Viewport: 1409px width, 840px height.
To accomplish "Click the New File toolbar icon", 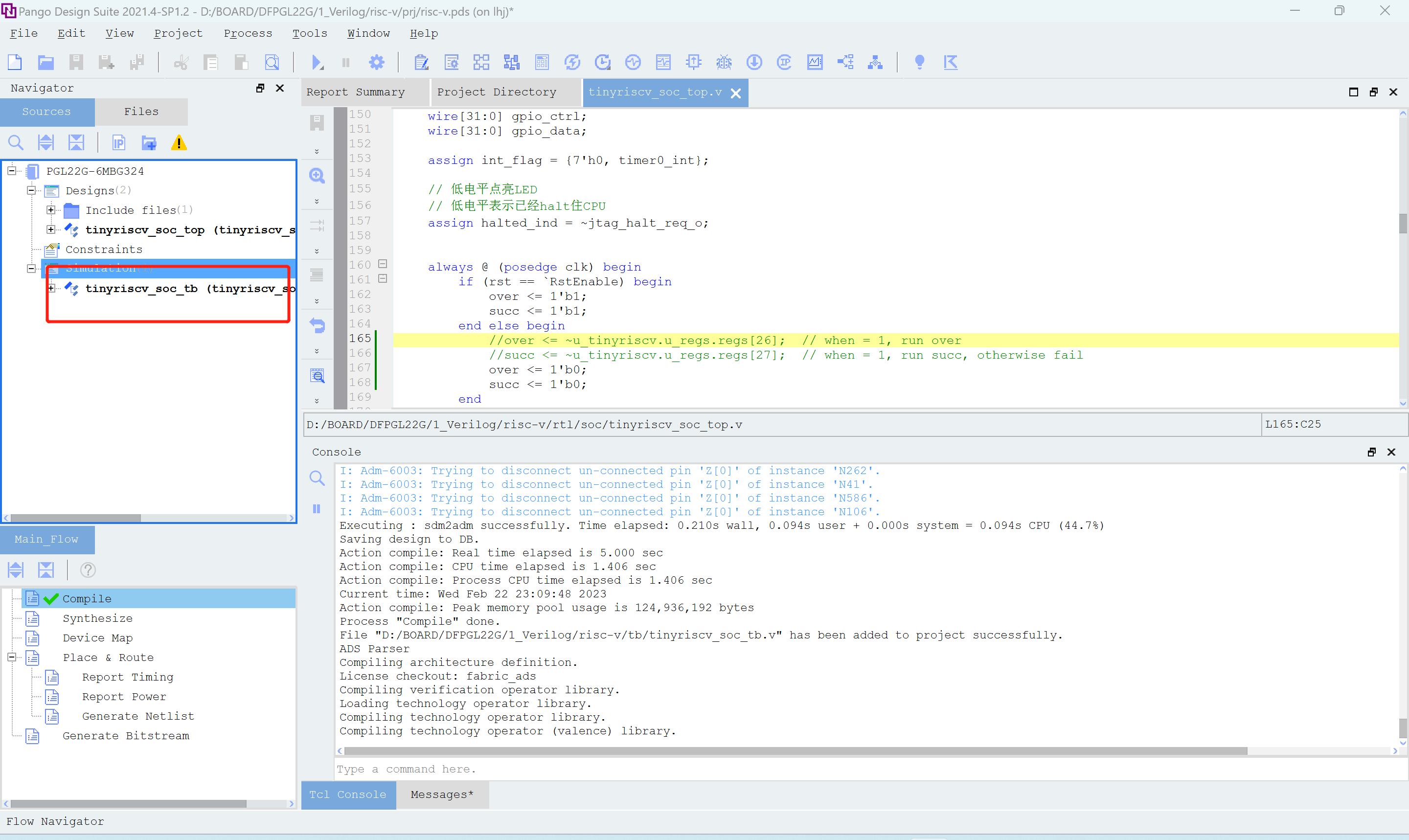I will 15,62.
